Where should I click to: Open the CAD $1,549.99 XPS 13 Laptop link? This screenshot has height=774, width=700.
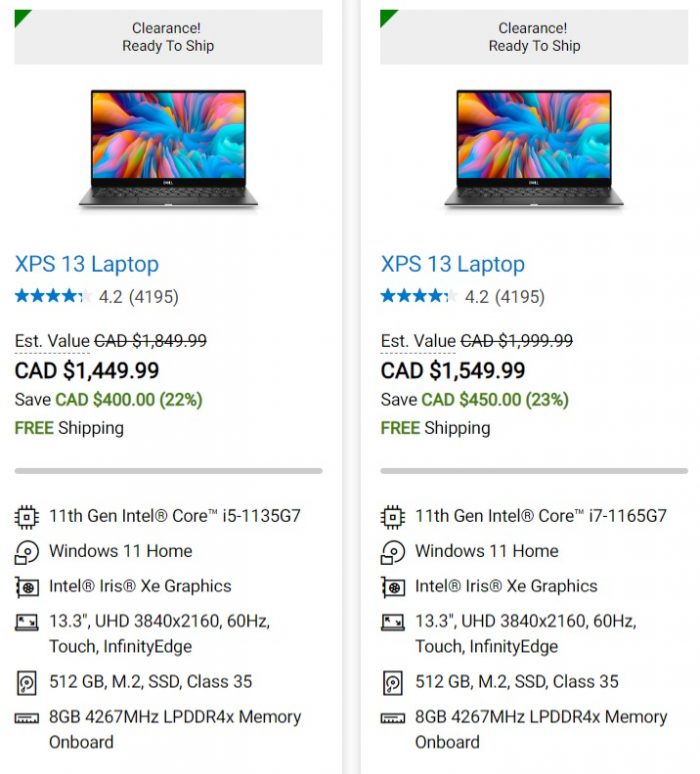point(453,264)
